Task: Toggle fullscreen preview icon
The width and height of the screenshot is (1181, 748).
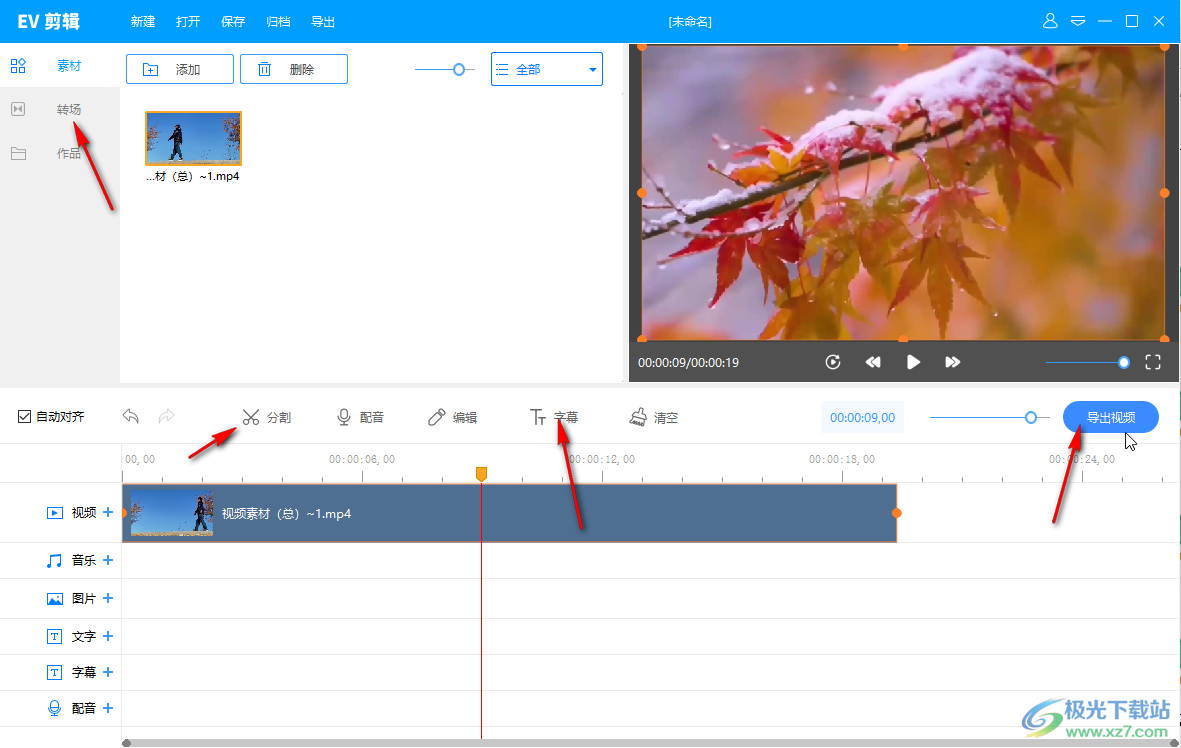Action: coord(1153,362)
